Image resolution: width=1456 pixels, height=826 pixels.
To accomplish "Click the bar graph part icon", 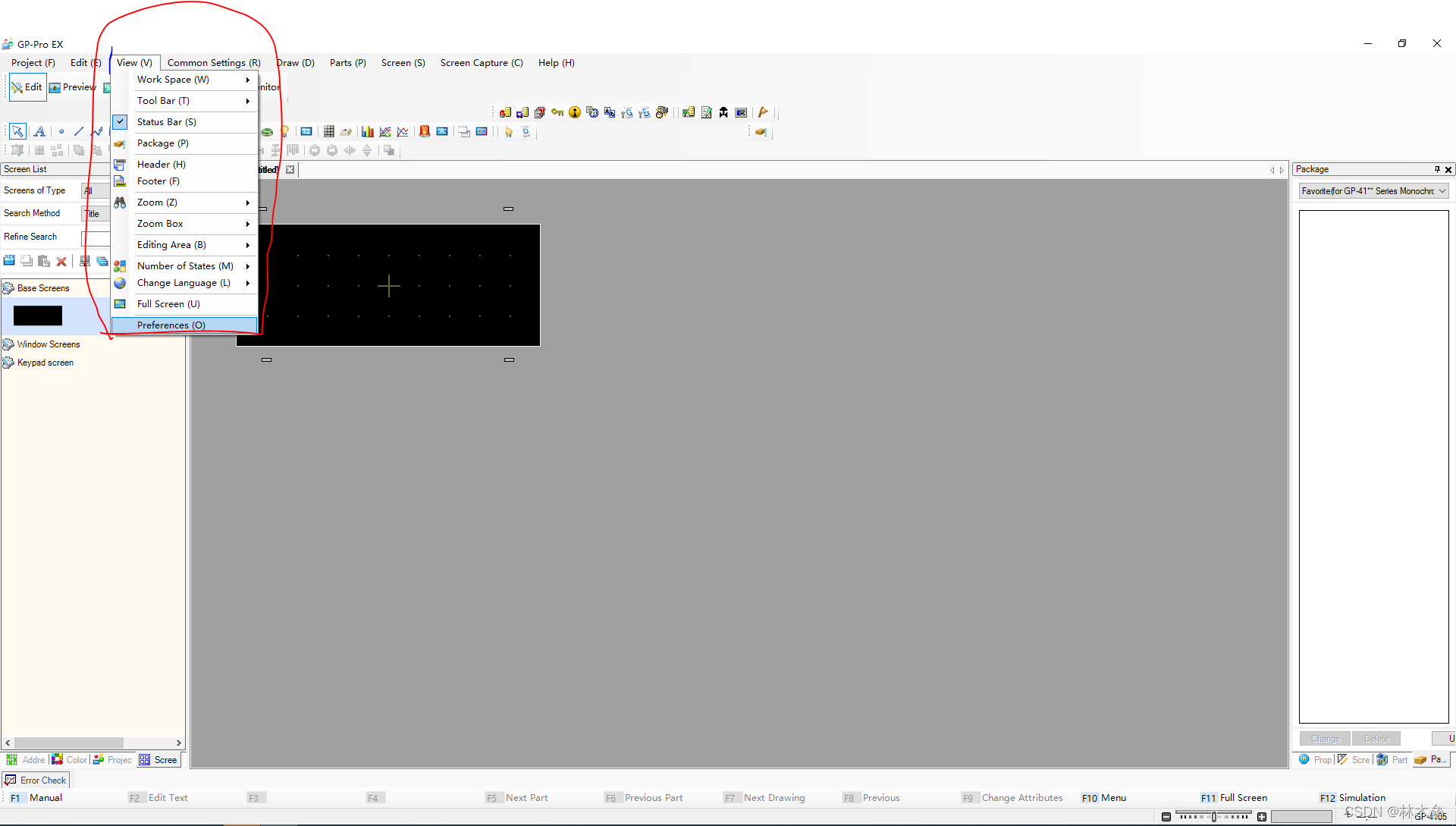I will click(x=367, y=131).
